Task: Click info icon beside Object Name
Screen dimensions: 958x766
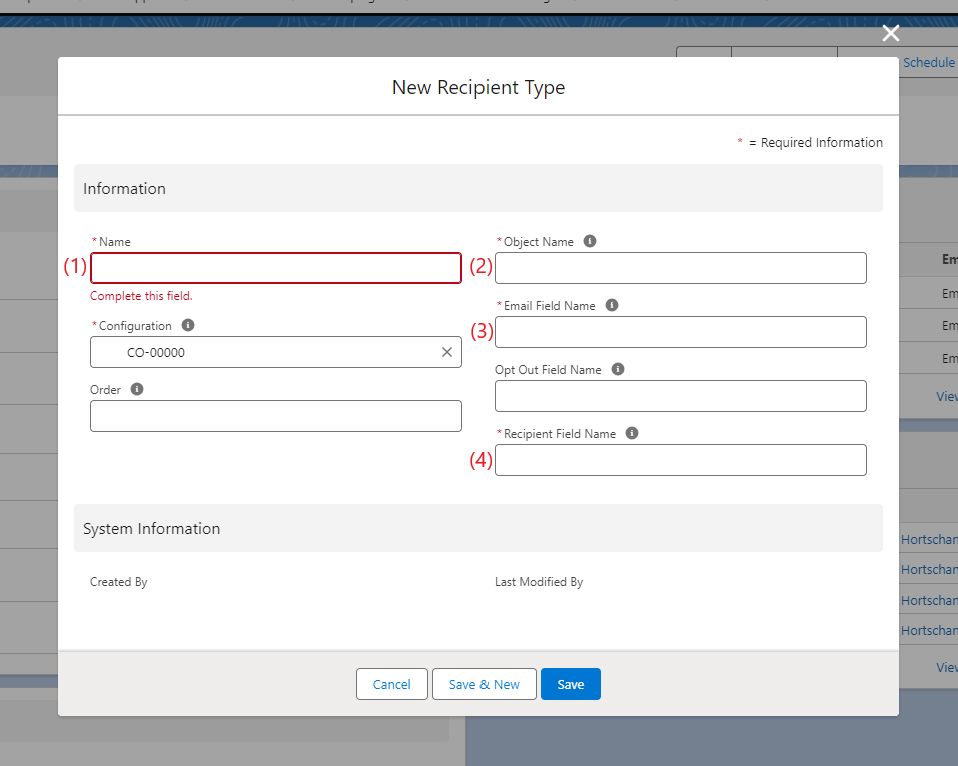Action: coord(590,241)
